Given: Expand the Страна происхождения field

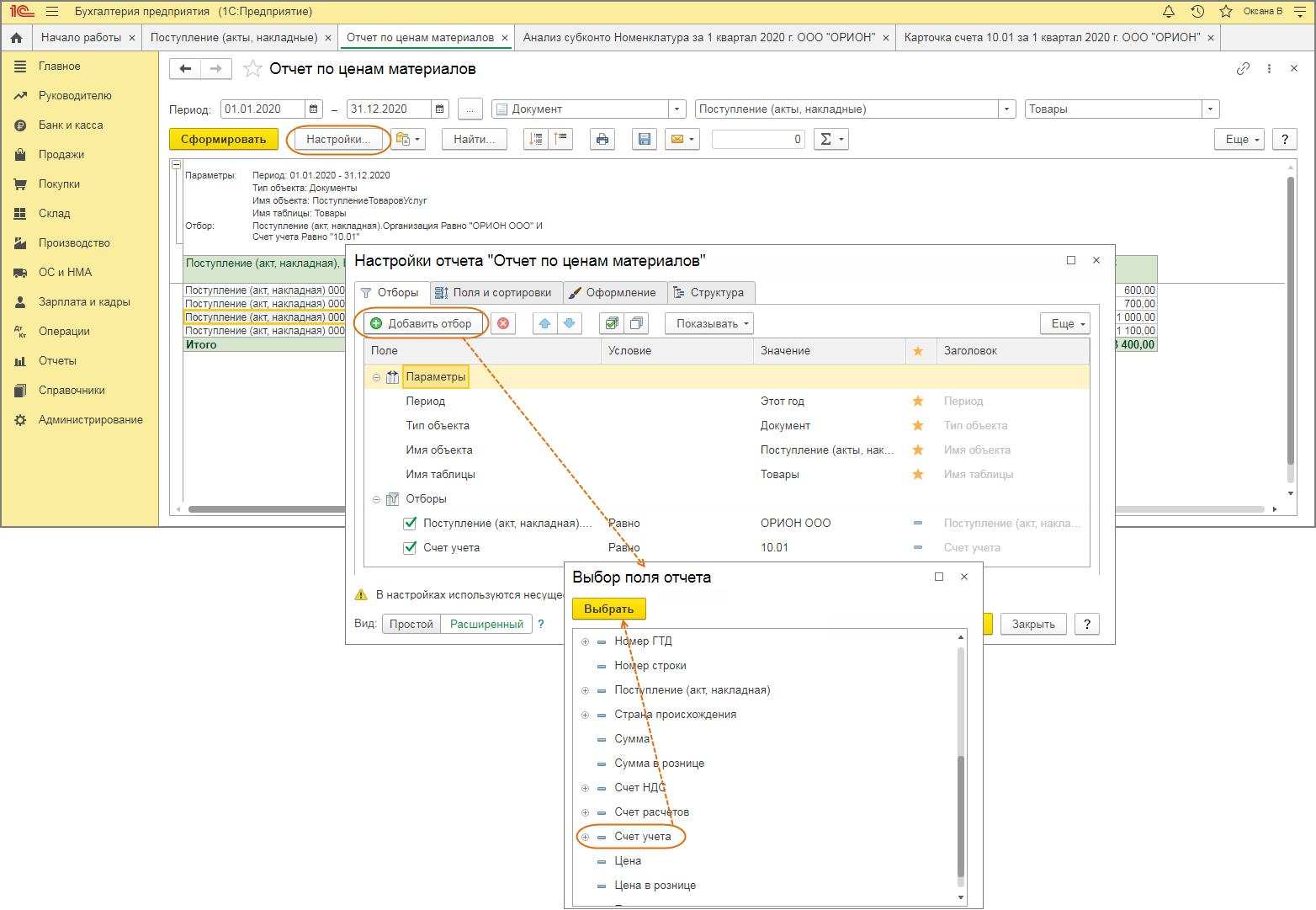Looking at the screenshot, I should pos(585,716).
